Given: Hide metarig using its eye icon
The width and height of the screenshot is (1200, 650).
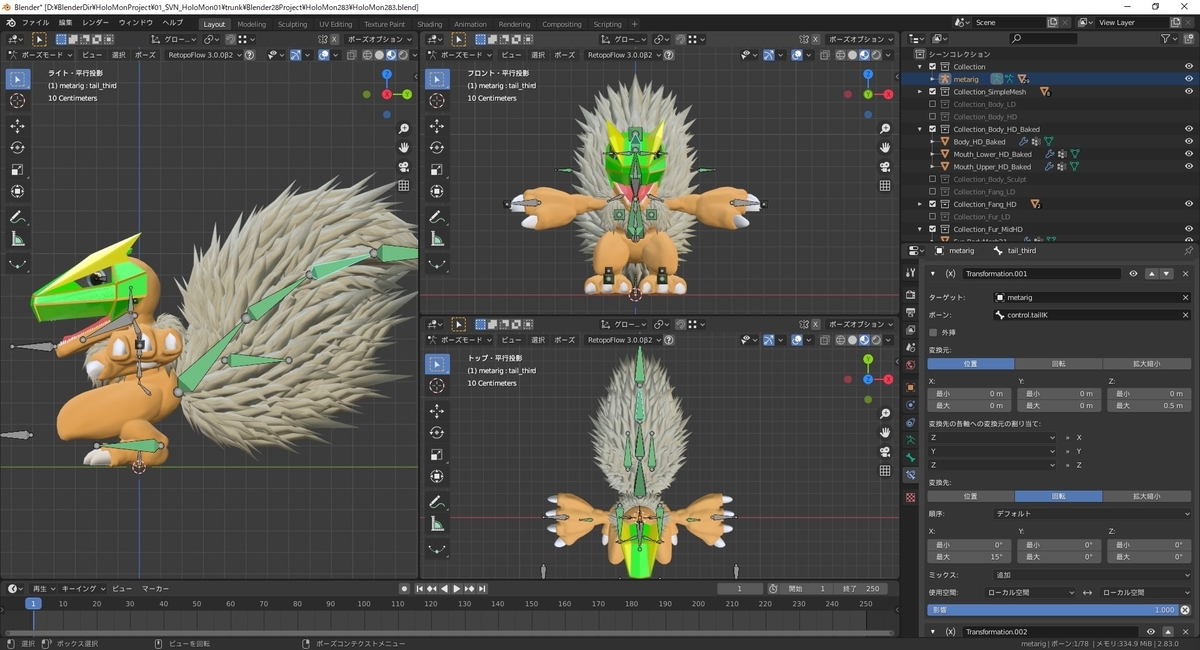Looking at the screenshot, I should (1189, 79).
